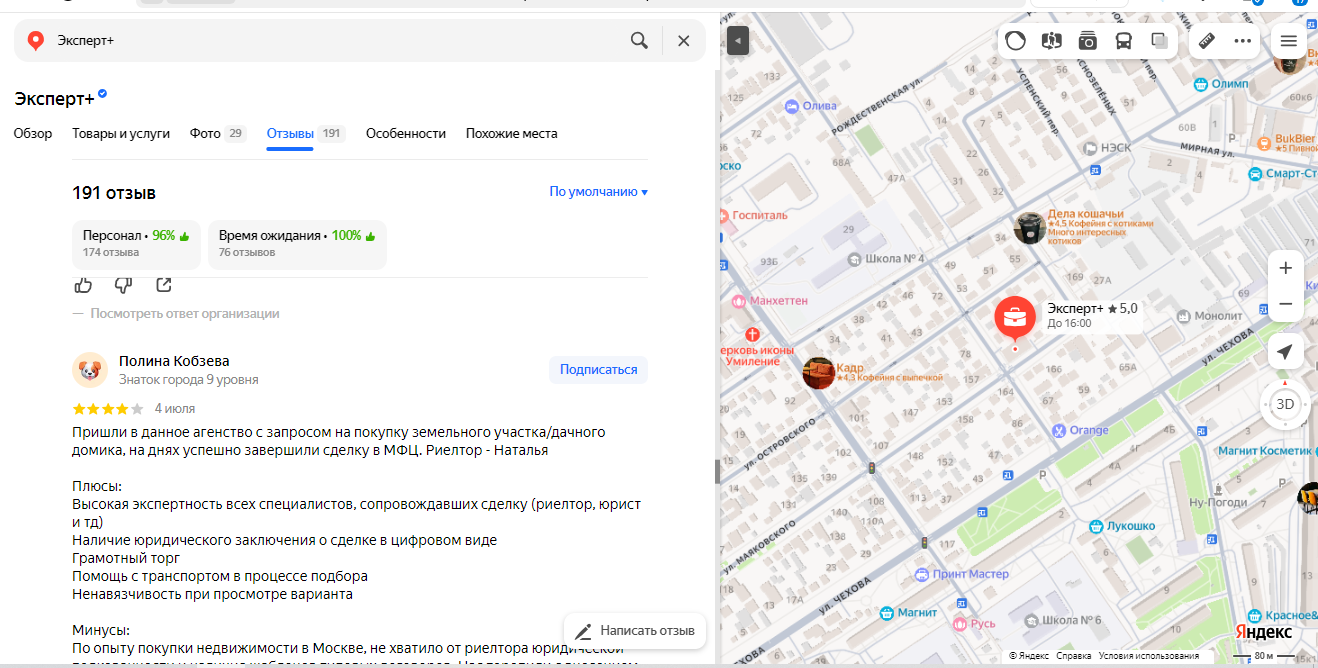Open the hamburger menu on the map
The height and width of the screenshot is (668, 1318).
pyautogui.click(x=1288, y=41)
